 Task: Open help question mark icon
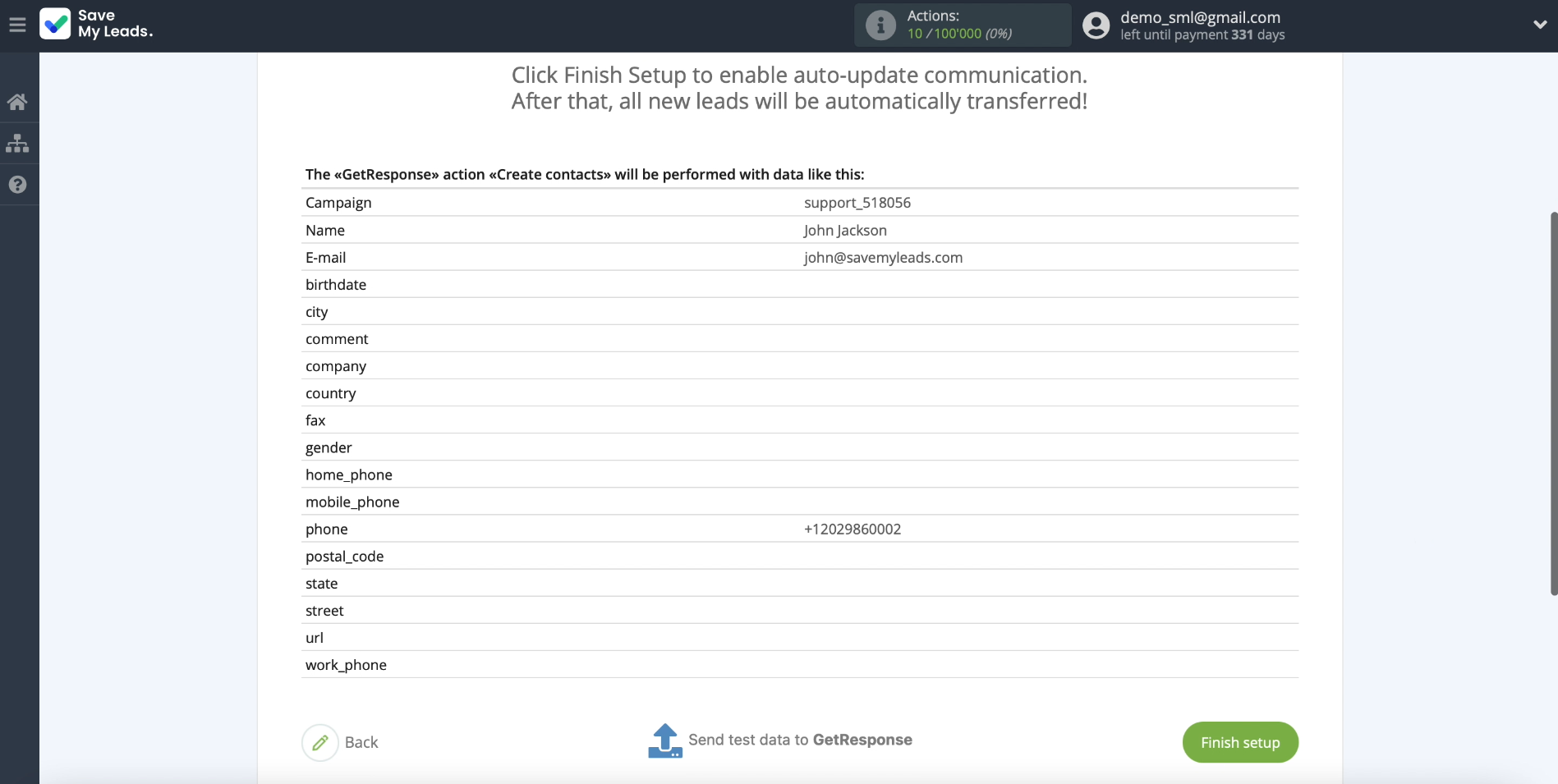(17, 185)
